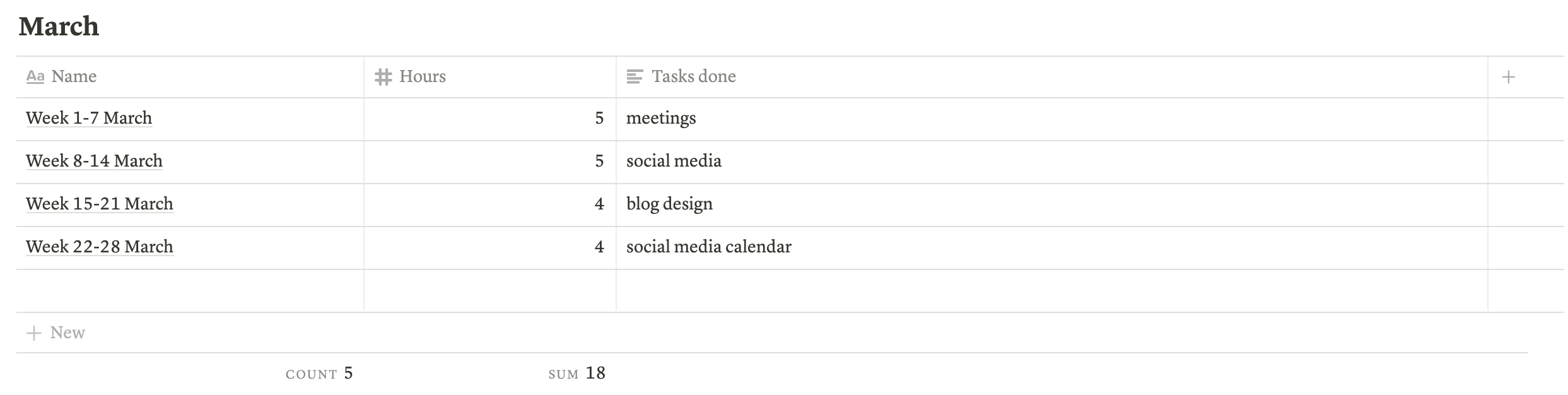This screenshot has width=1568, height=395.
Task: Click the plus icon to add a column
Action: pos(1508,77)
